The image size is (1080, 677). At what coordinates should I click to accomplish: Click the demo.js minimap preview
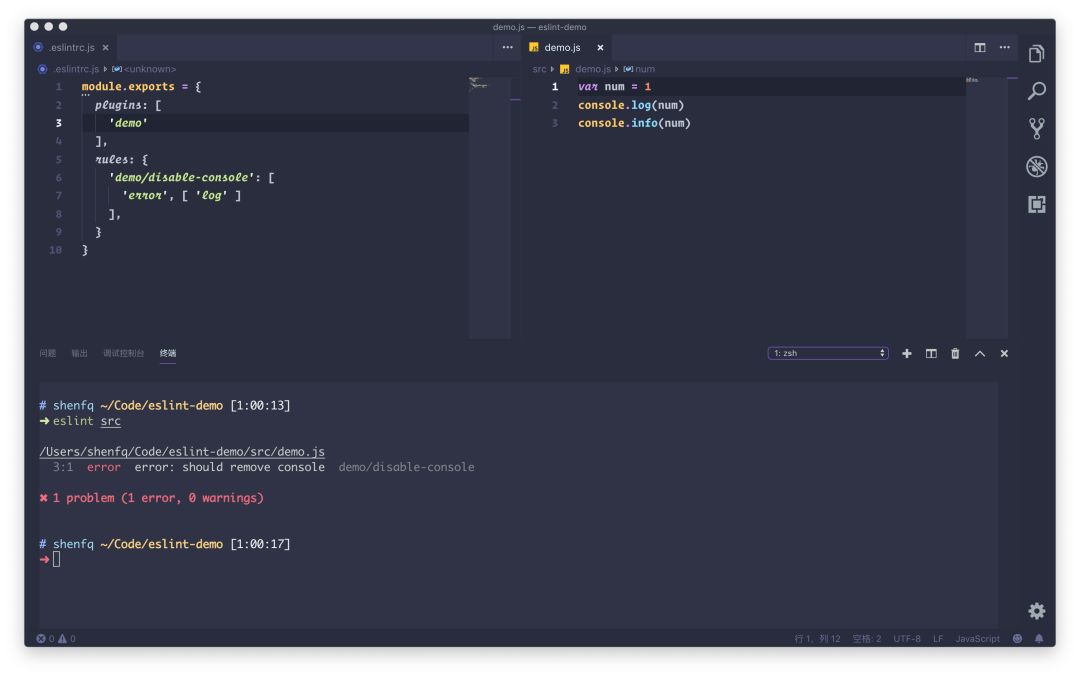(x=986, y=207)
